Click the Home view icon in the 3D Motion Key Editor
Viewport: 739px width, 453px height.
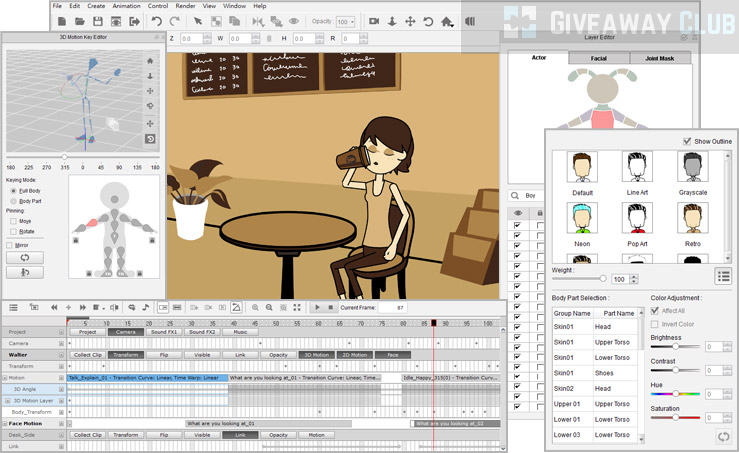150,61
